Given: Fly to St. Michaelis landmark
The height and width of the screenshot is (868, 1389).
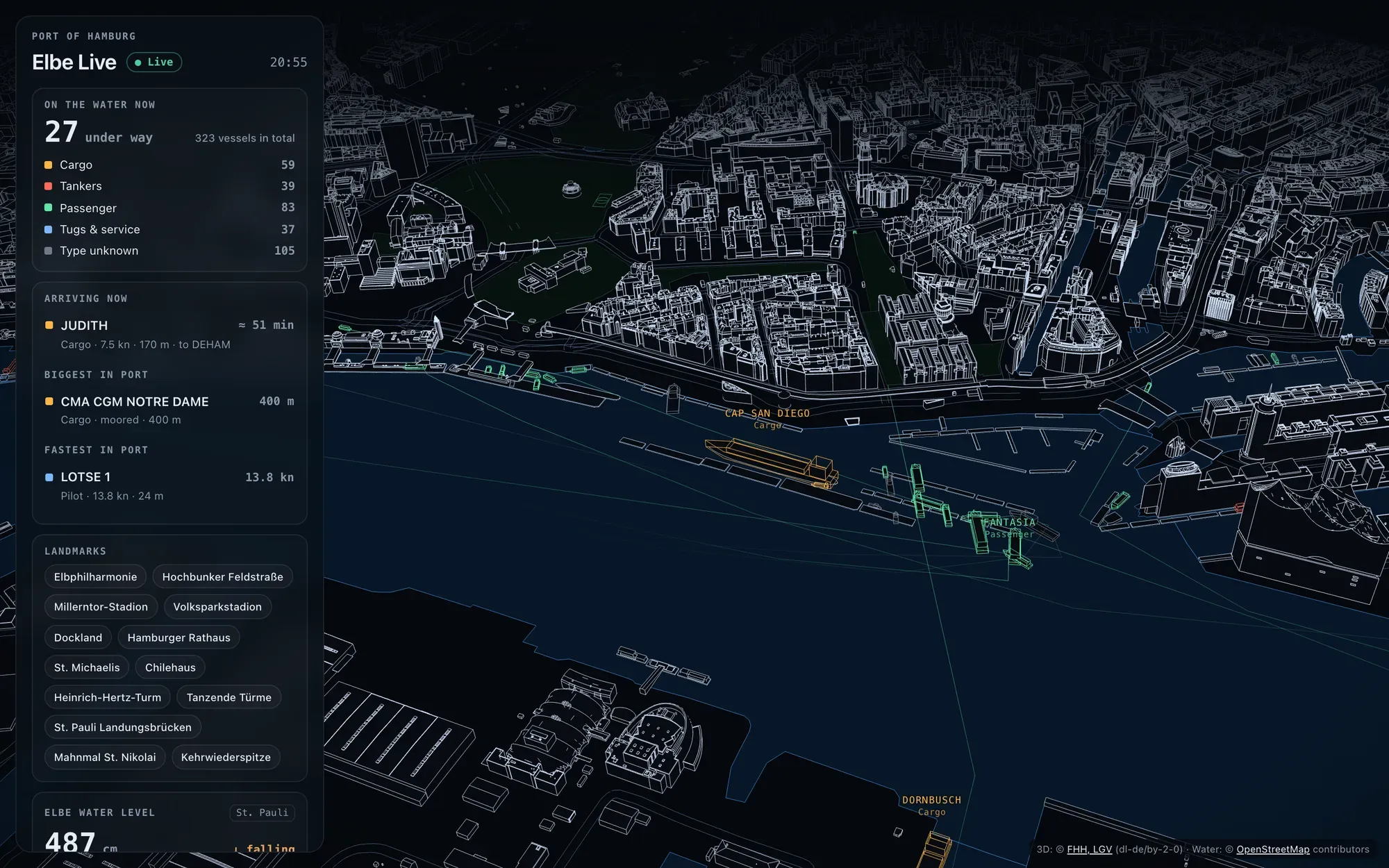Looking at the screenshot, I should coord(87,667).
